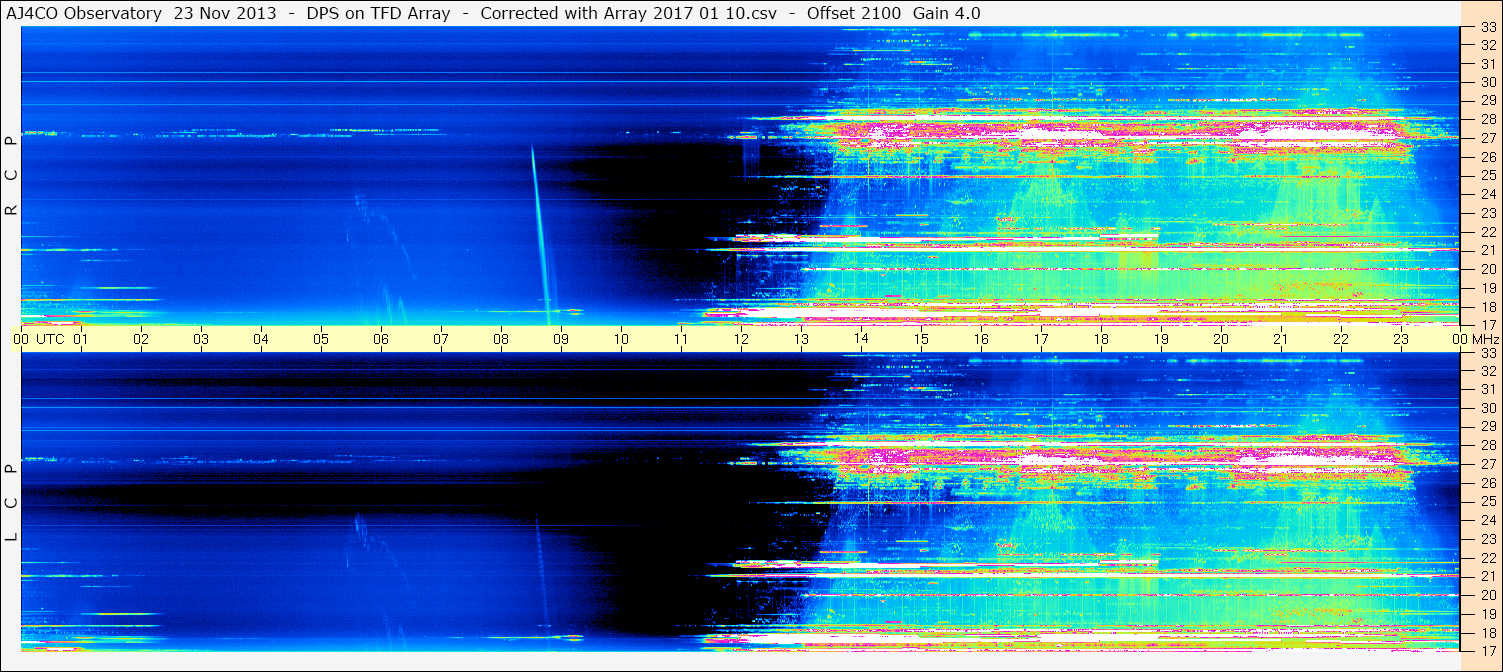Click the RCP label beside upper spectrogram
Image resolution: width=1503 pixels, height=672 pixels.
[x=11, y=175]
